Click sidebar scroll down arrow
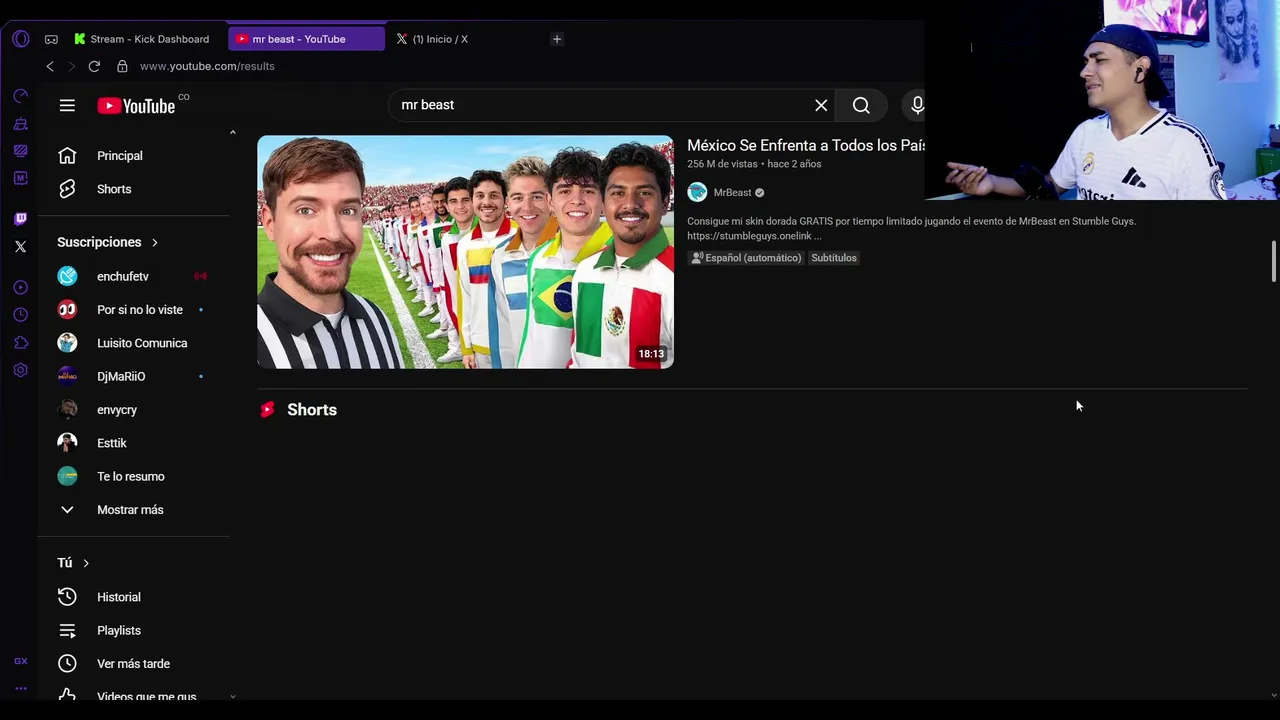The height and width of the screenshot is (720, 1280). pyautogui.click(x=233, y=696)
